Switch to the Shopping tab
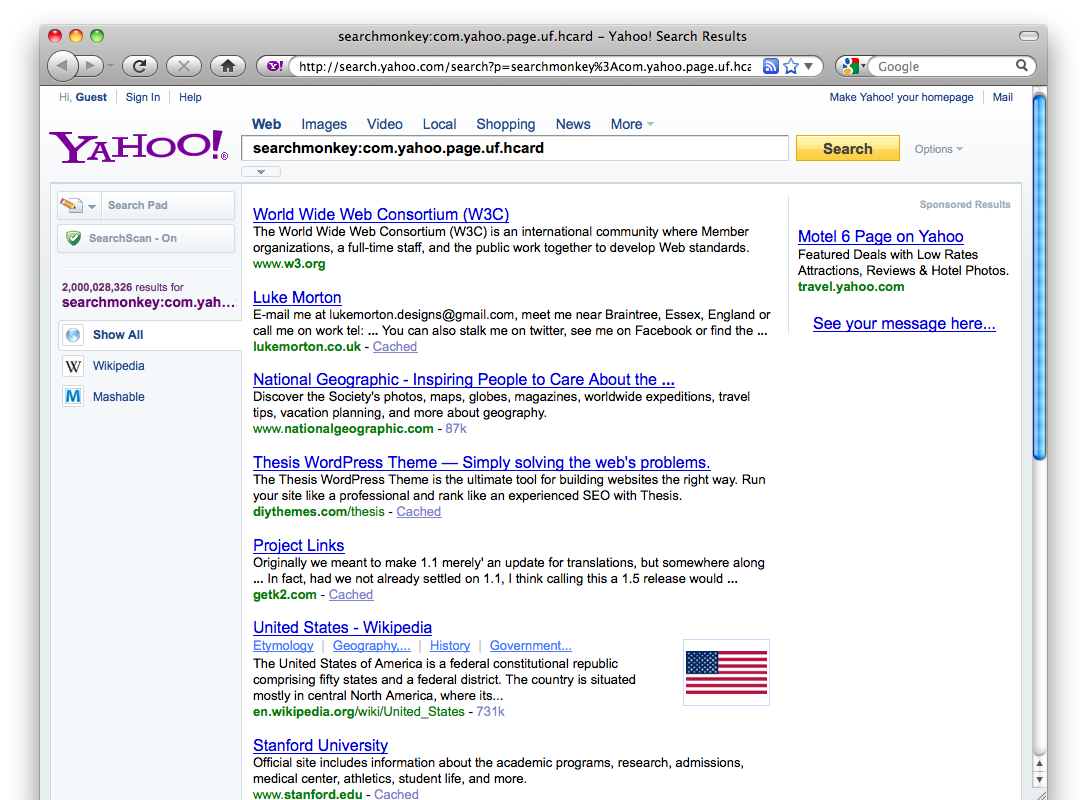The height and width of the screenshot is (800, 1087). (505, 124)
